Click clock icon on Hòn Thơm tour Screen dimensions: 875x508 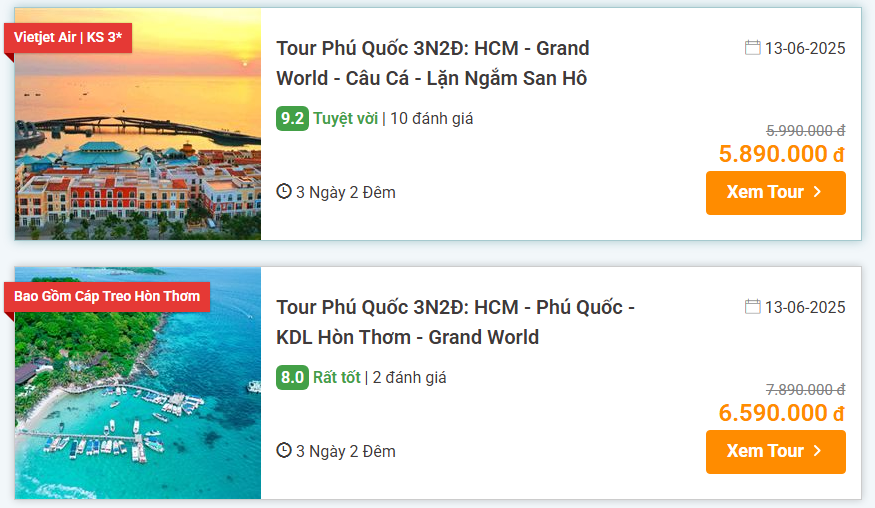pos(284,451)
